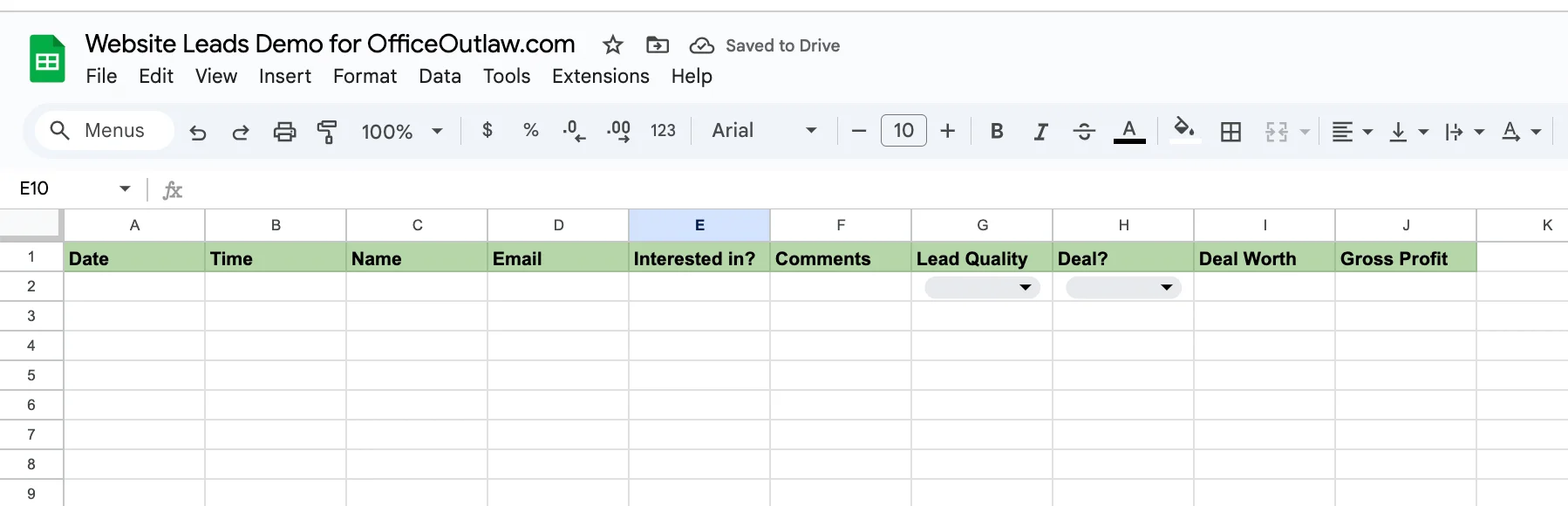Expand the merge cells type arrow

(1305, 132)
